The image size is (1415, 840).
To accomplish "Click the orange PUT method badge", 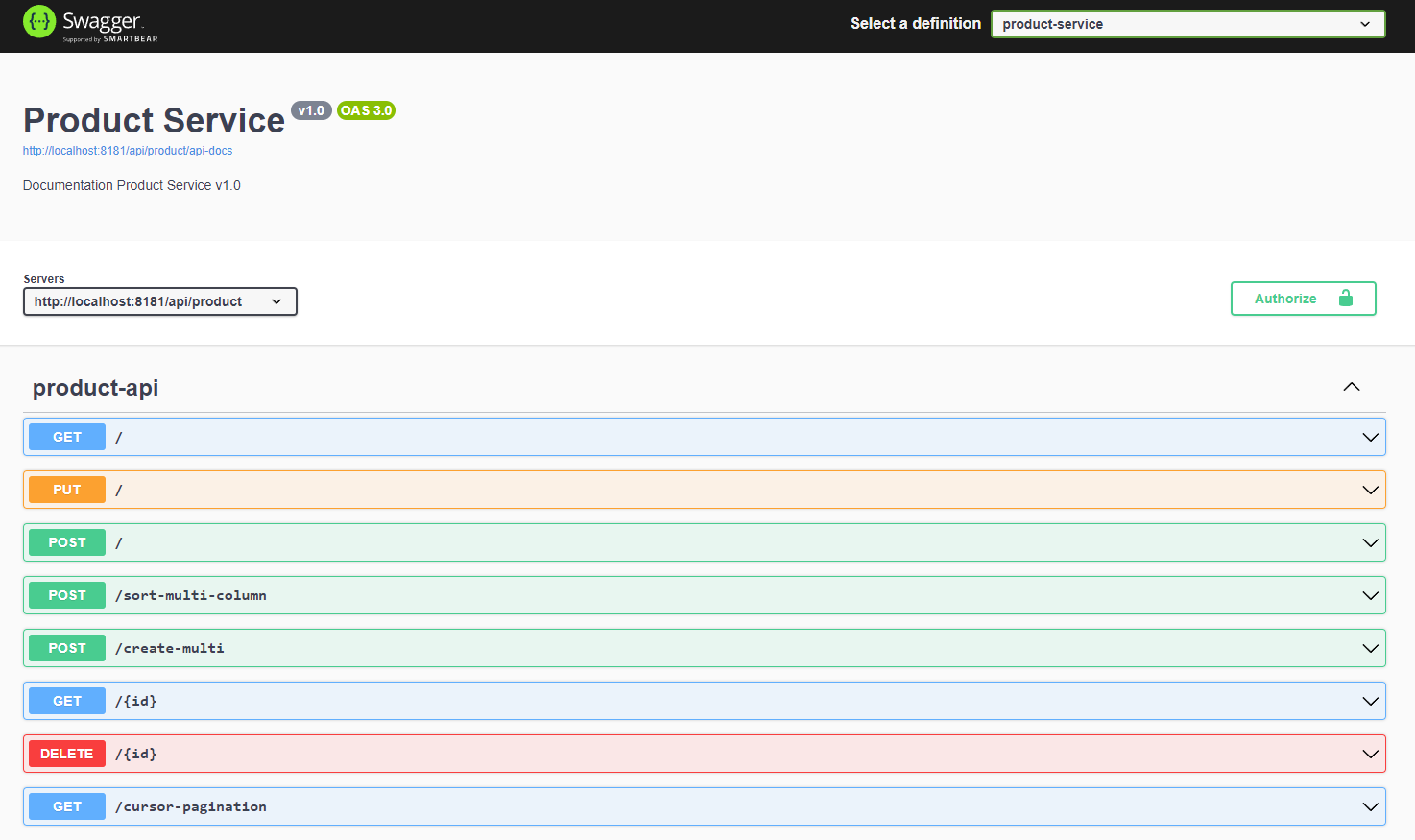I will 67,490.
